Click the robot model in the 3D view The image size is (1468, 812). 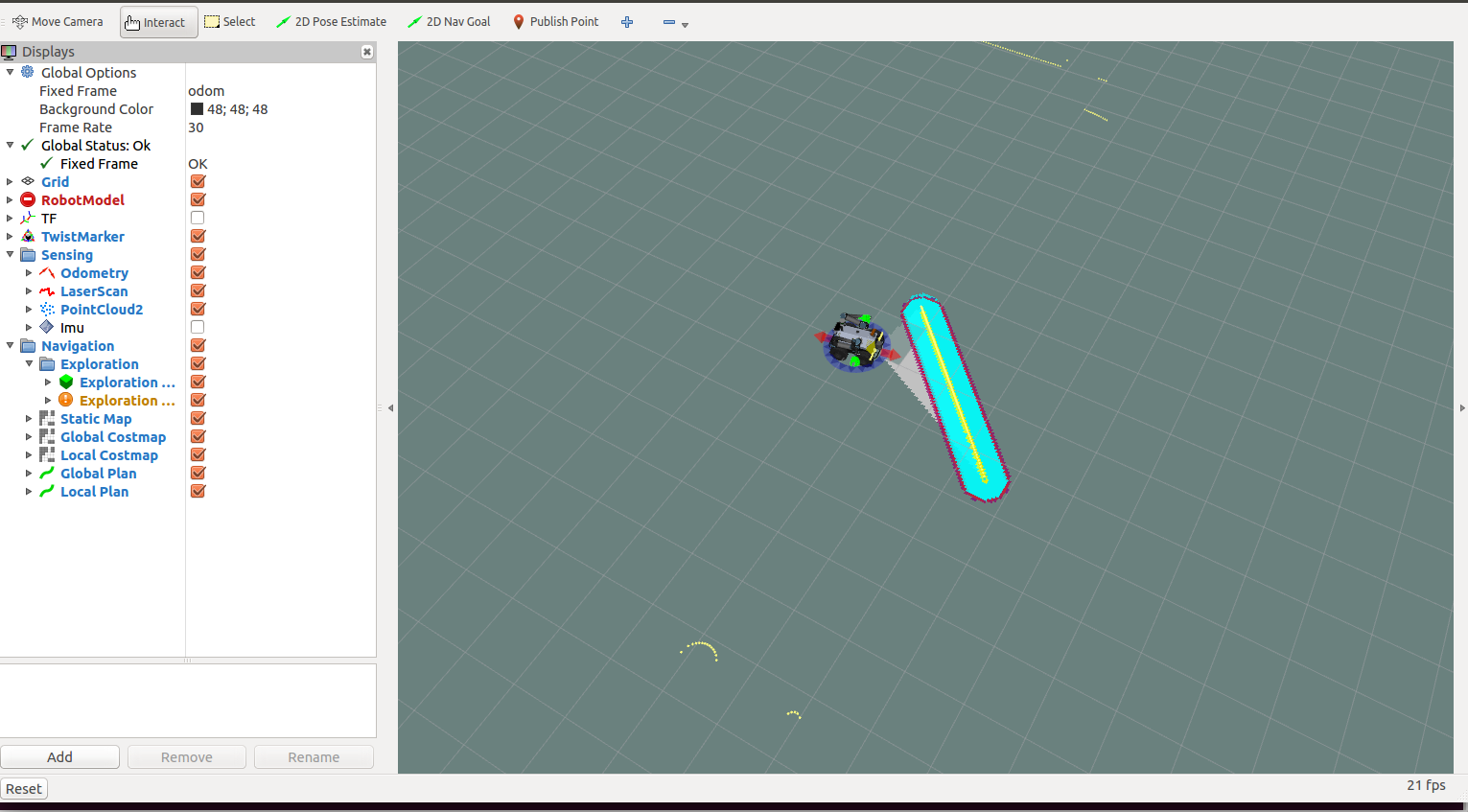(x=856, y=341)
